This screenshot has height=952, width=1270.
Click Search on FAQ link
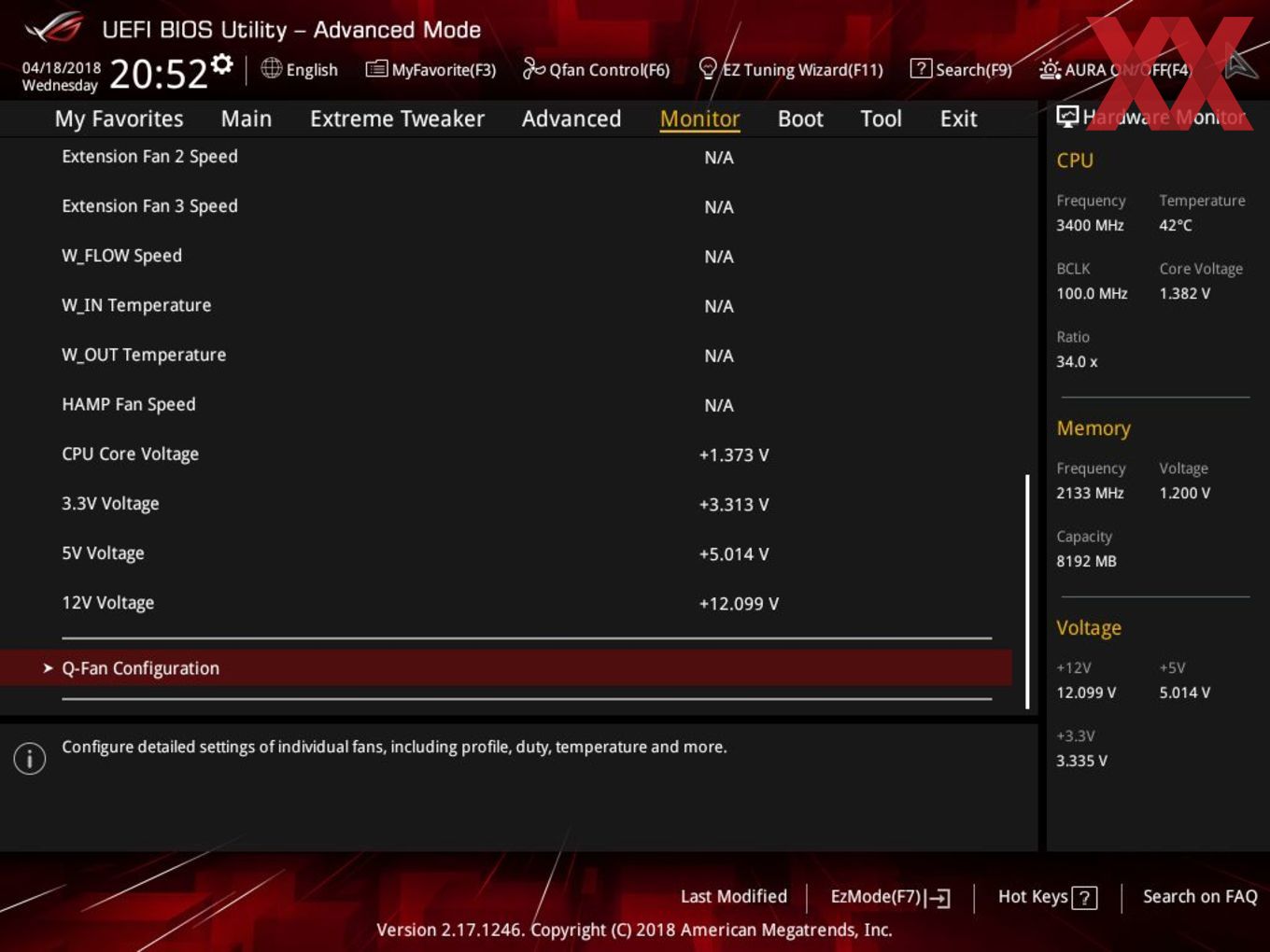click(x=1200, y=896)
